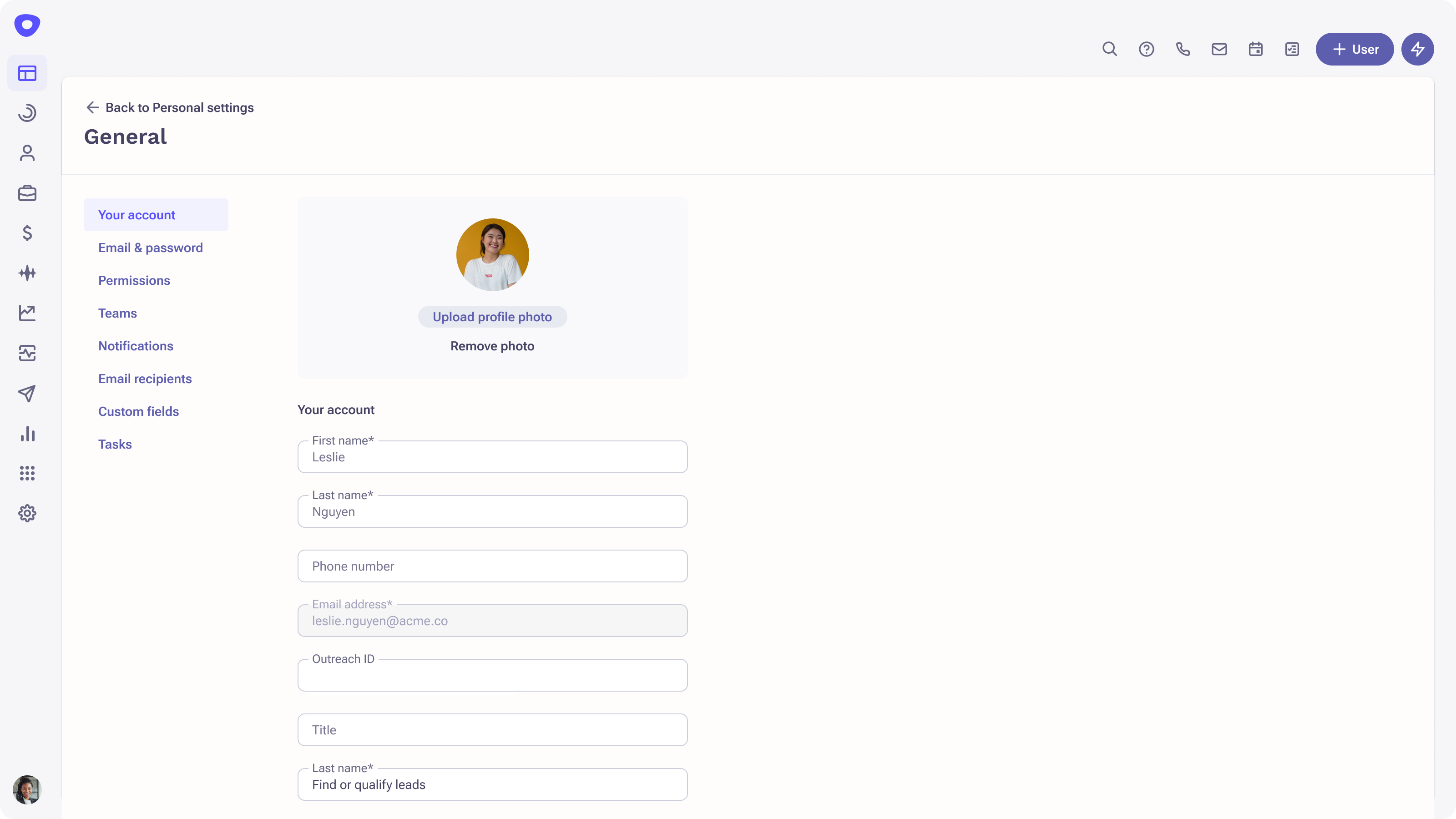The height and width of the screenshot is (819, 1456).
Task: Open the apps grid icon in sidebar
Action: coord(27,473)
